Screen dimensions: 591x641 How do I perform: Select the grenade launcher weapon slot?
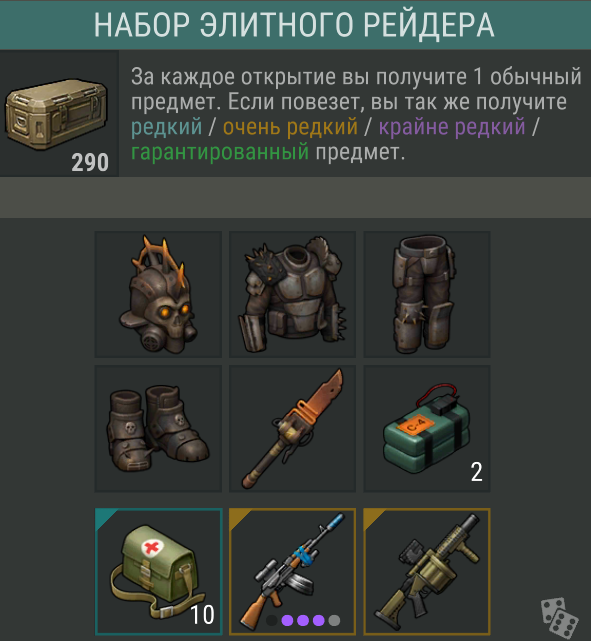[427, 572]
